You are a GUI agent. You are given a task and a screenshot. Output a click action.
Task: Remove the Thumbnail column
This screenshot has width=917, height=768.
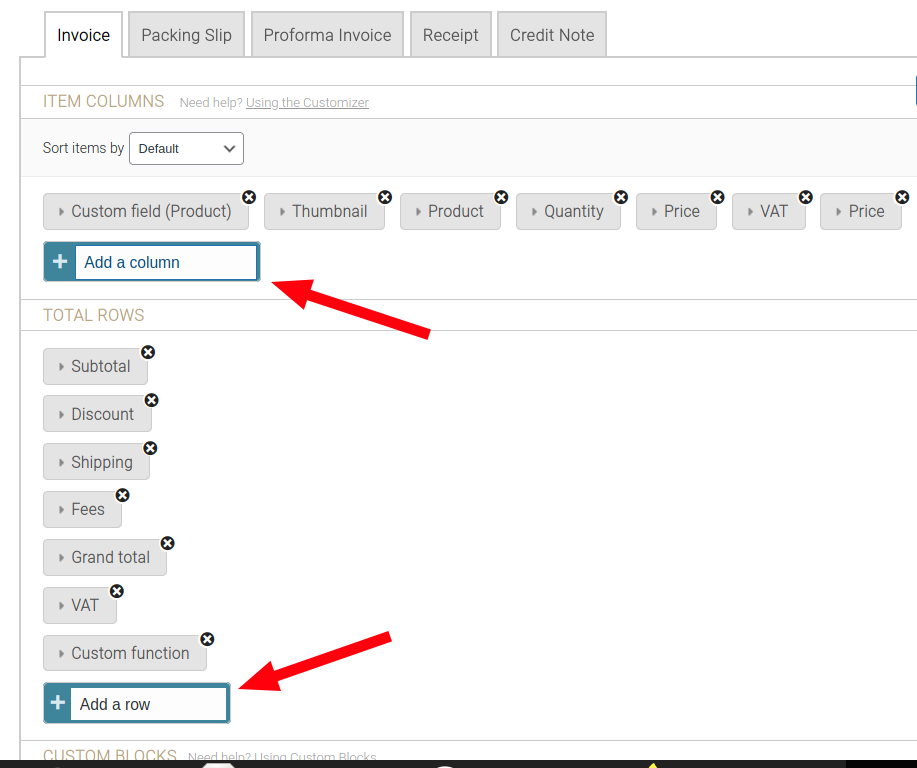(x=385, y=197)
